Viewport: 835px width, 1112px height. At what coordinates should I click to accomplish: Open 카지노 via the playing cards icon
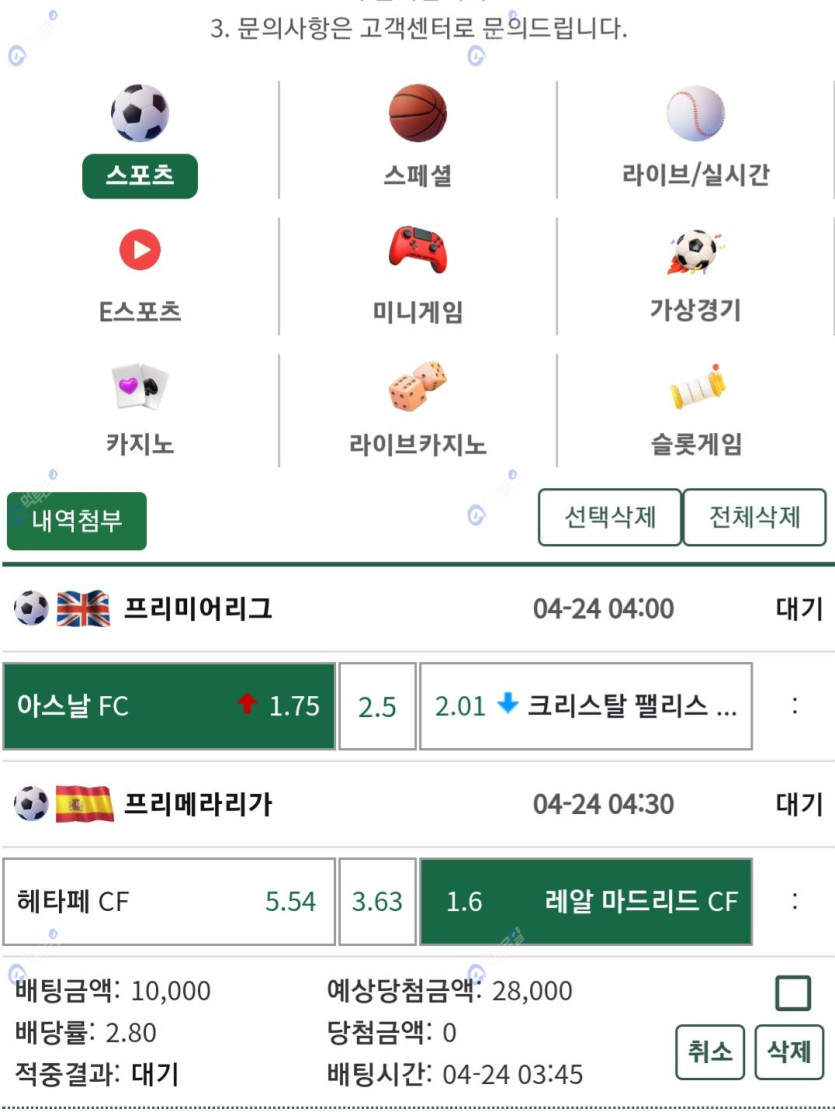click(140, 387)
